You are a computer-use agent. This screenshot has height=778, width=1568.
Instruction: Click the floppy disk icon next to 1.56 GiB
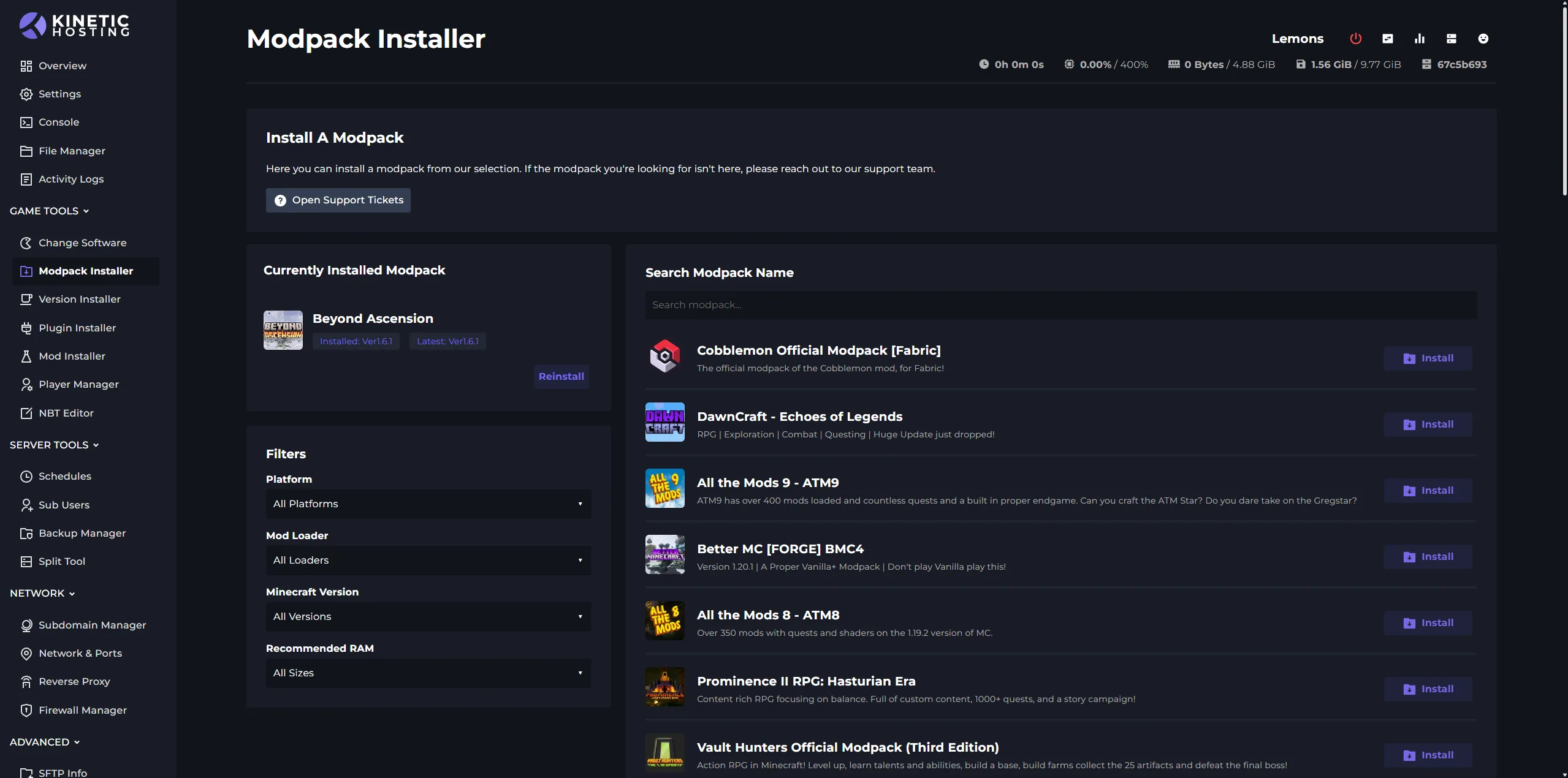click(x=1301, y=64)
